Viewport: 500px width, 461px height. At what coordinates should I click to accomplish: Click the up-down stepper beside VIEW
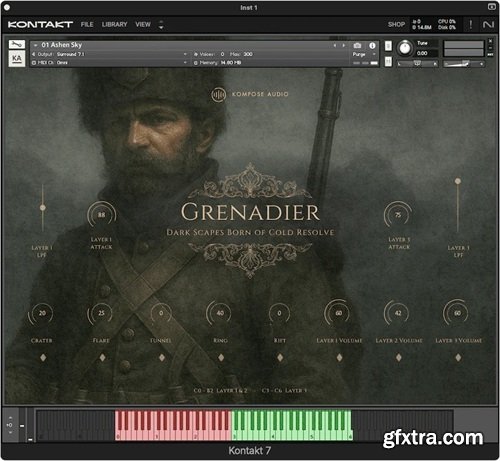[161, 24]
